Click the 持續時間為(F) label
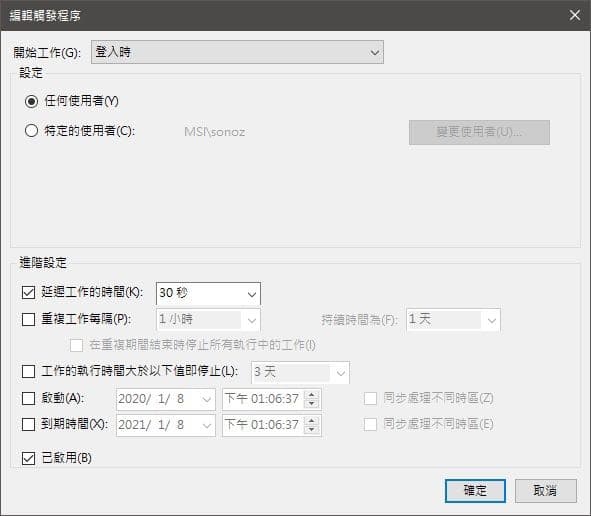591x516 pixels. coord(360,320)
